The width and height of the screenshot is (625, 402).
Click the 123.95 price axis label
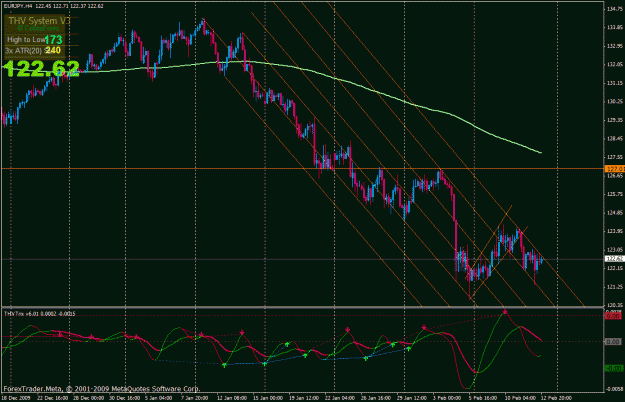click(615, 231)
